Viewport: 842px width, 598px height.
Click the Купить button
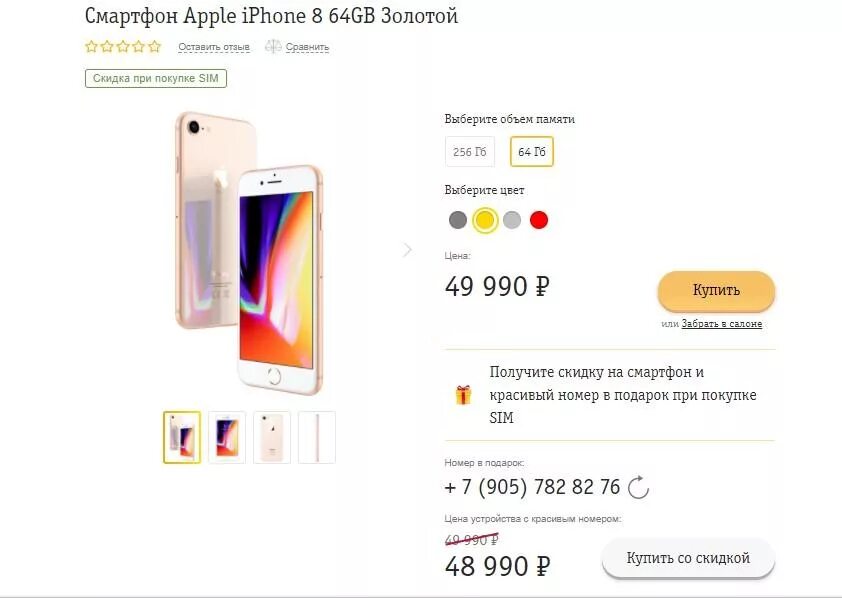click(x=716, y=290)
